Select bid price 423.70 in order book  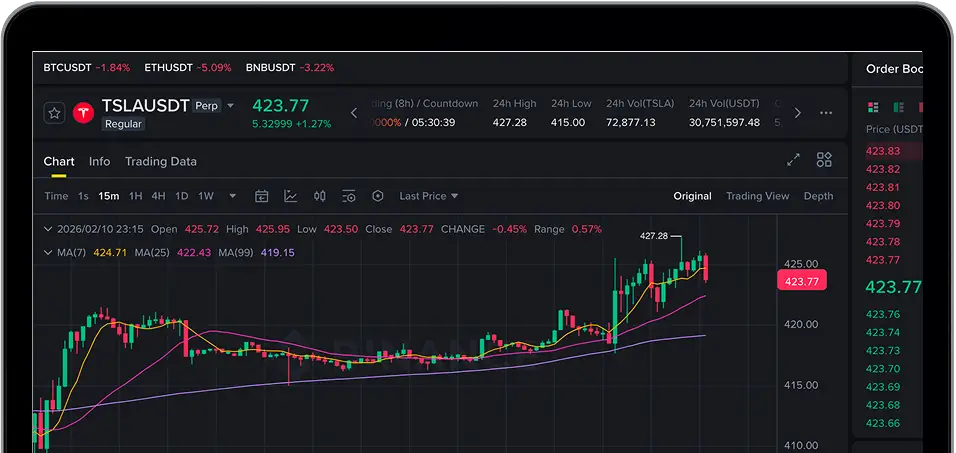883,369
